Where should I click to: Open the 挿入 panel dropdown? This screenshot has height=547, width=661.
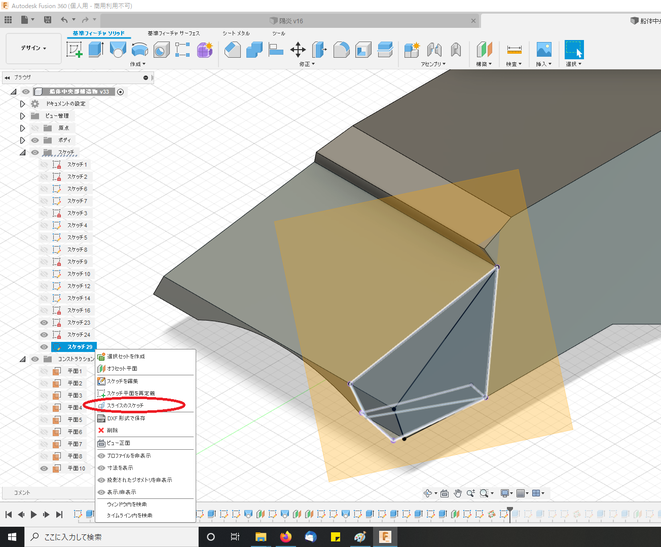tap(543, 64)
